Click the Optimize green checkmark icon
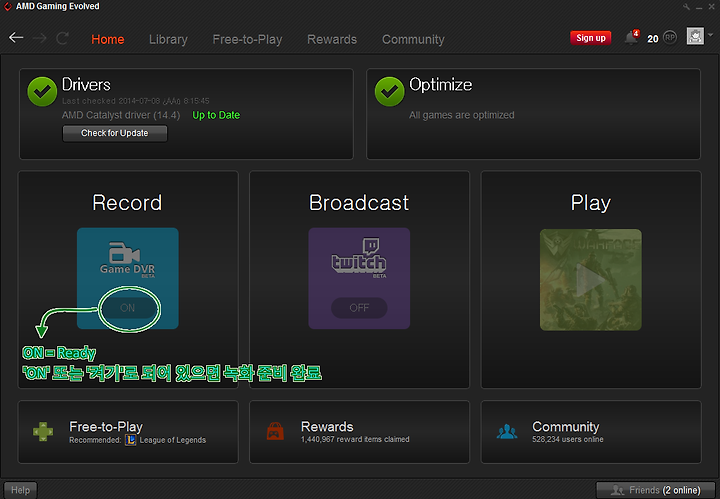Screen dimensions: 720x499 pos(389,91)
